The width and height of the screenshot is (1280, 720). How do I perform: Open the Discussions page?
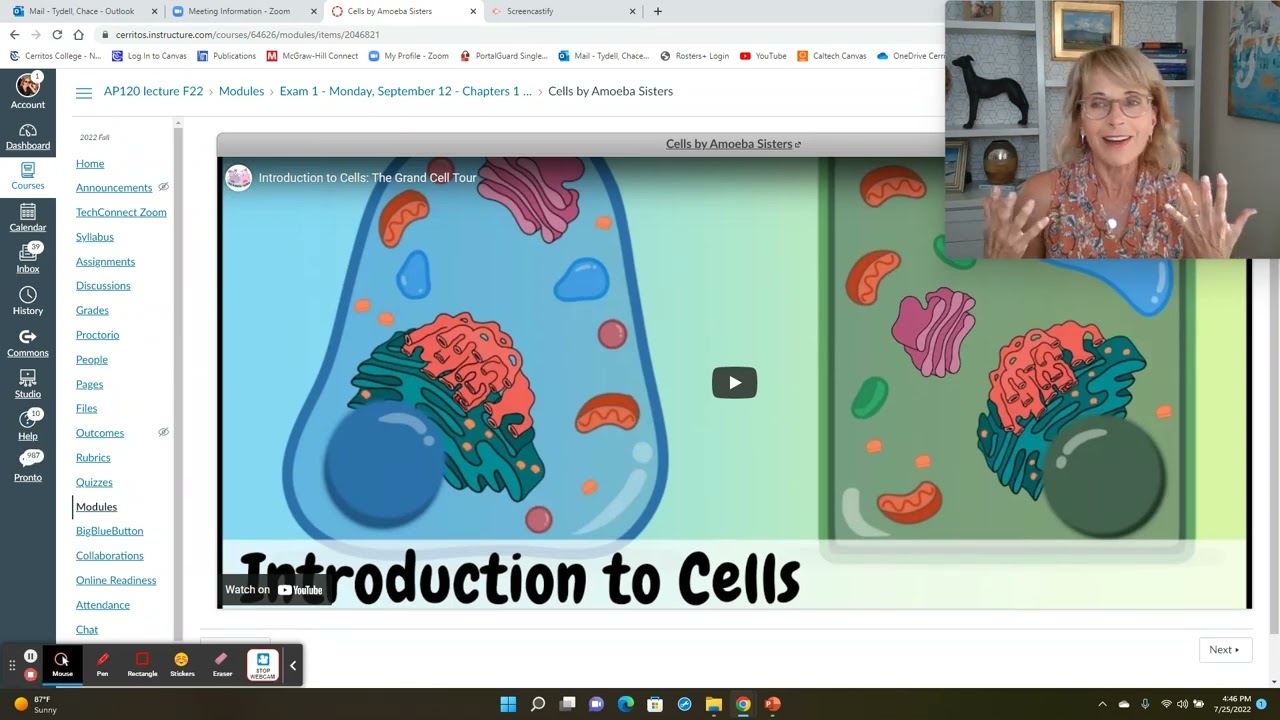tap(103, 286)
